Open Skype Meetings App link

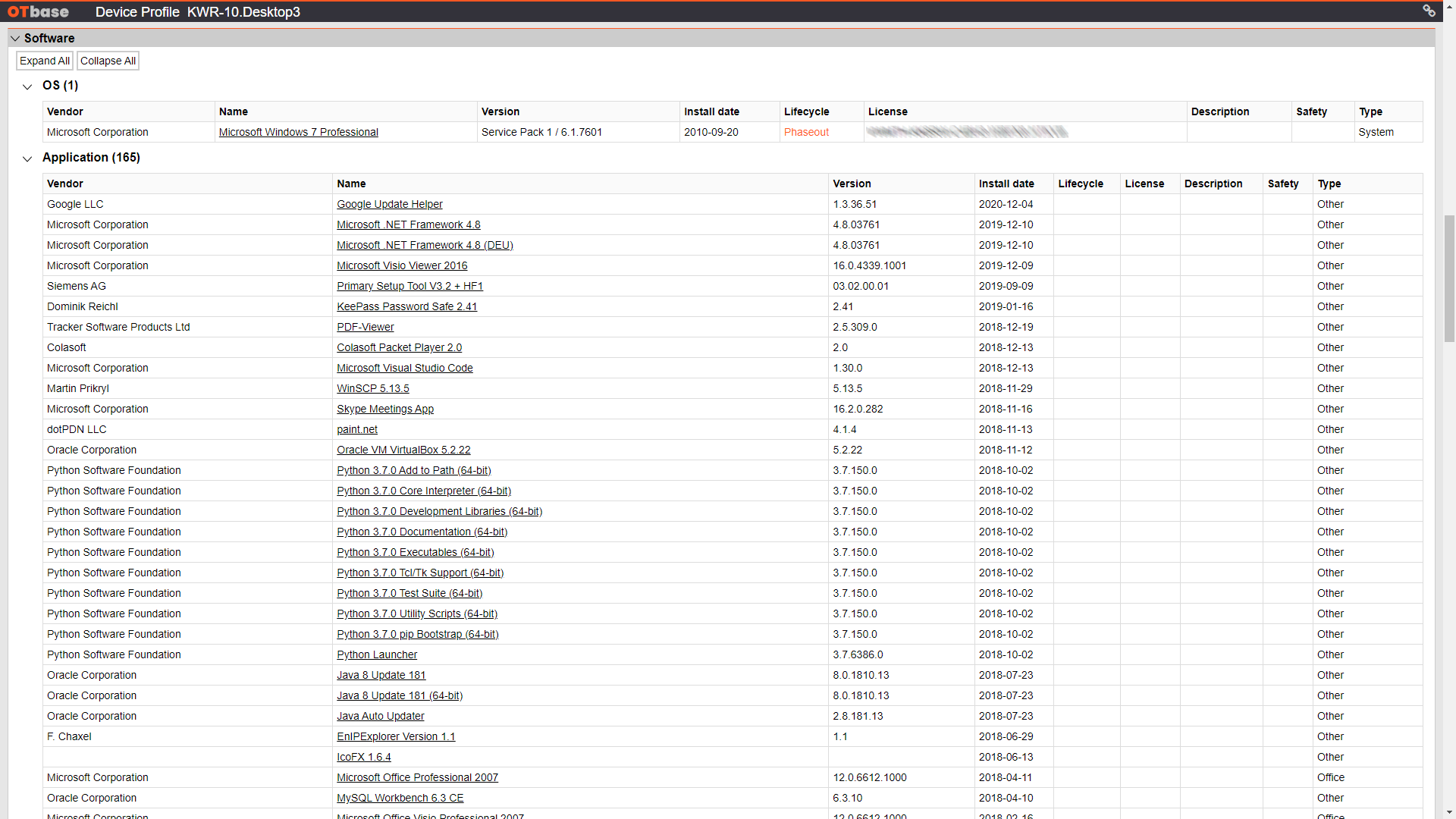pyautogui.click(x=385, y=409)
